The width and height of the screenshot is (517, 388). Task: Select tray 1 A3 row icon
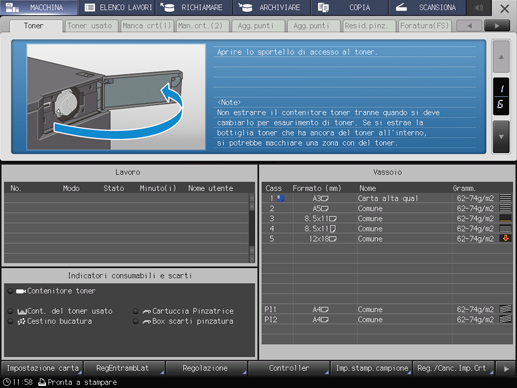coord(281,198)
